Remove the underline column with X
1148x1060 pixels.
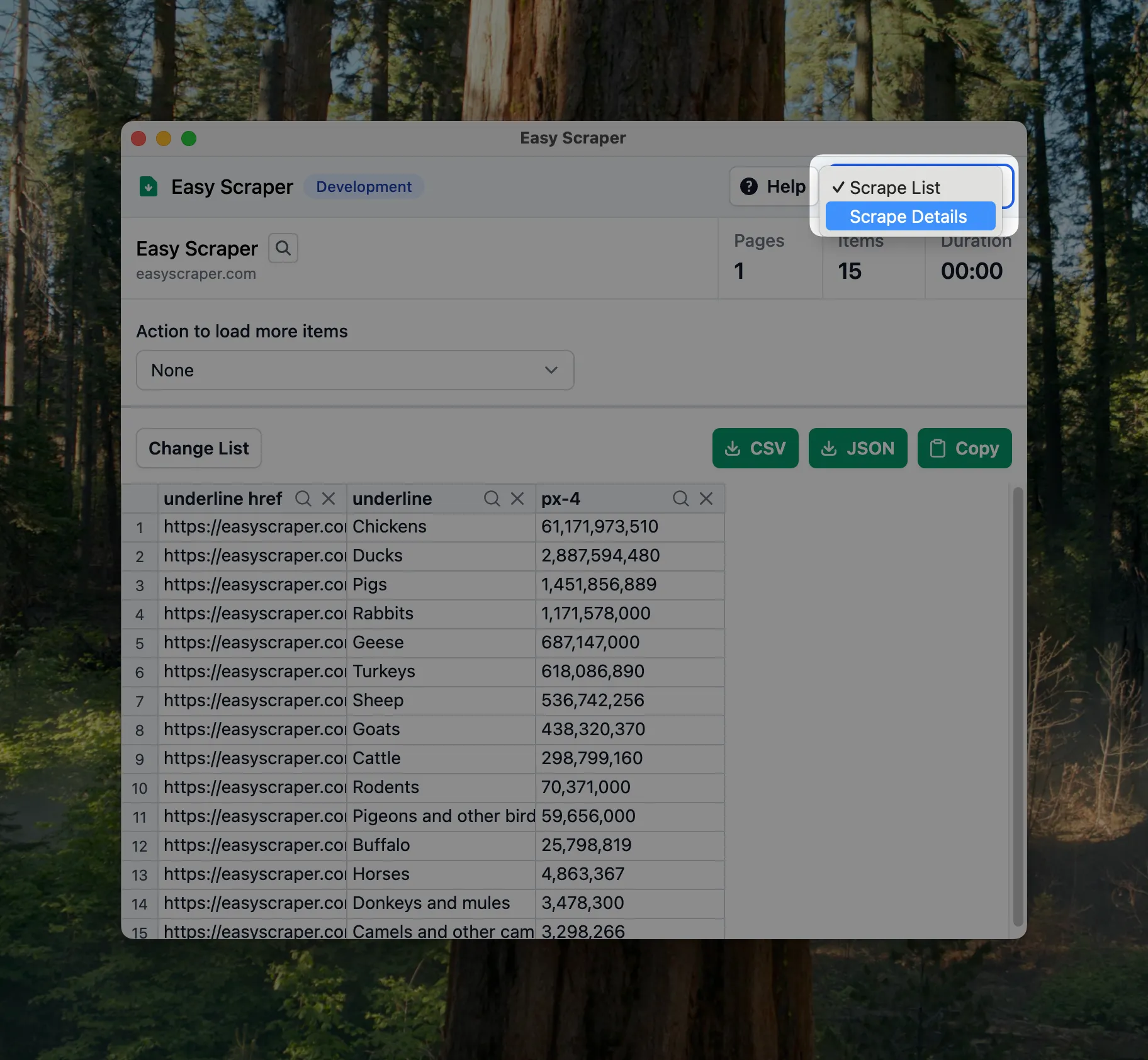517,499
